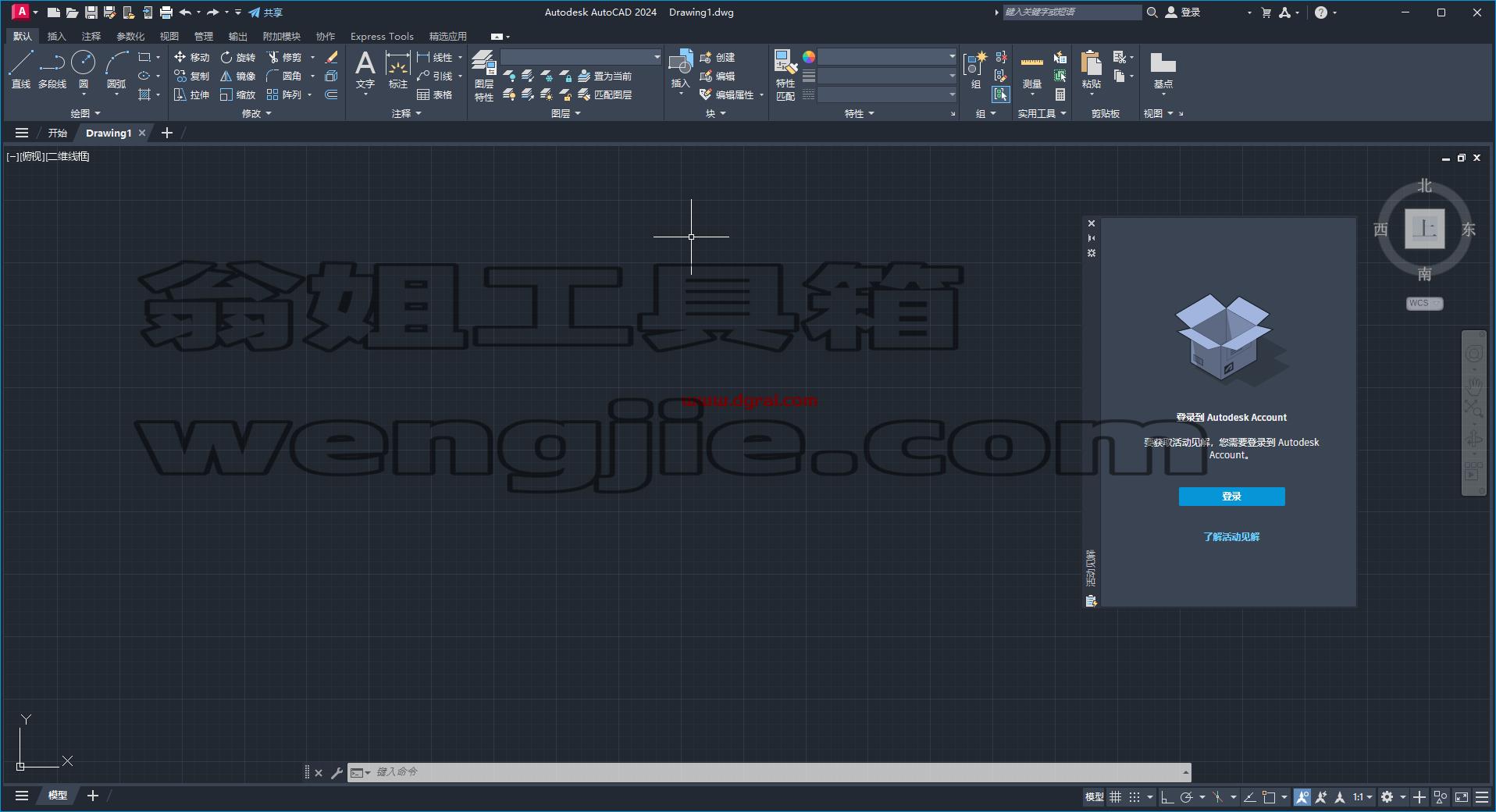This screenshot has height=812, width=1496.
Task: Open the annotation scale 1:1 dropdown
Action: tap(1362, 797)
